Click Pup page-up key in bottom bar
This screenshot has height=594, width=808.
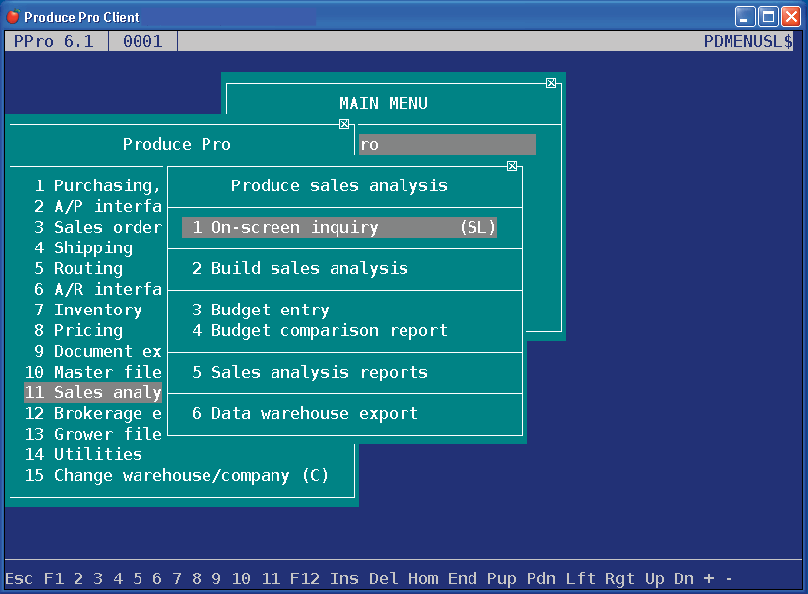(x=502, y=579)
